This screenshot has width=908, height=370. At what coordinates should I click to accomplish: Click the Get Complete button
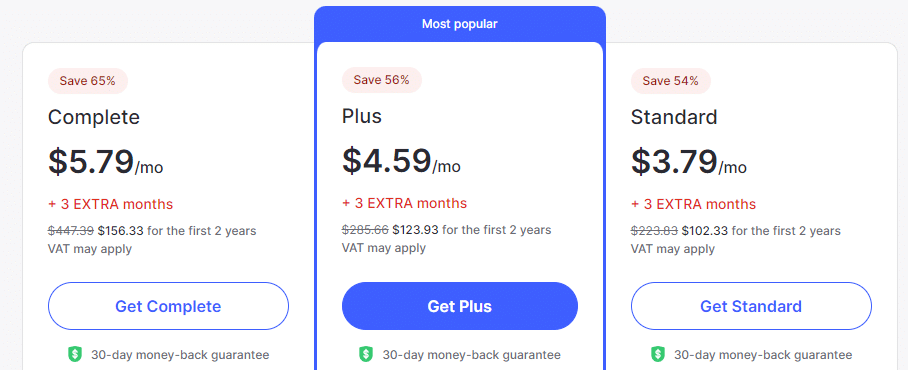click(x=168, y=306)
